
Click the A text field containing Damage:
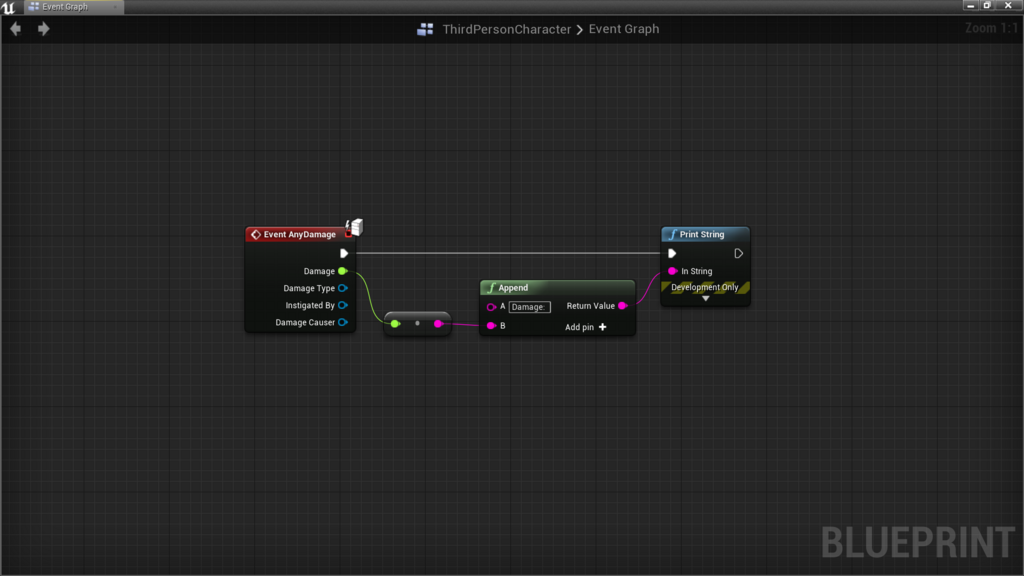[529, 307]
